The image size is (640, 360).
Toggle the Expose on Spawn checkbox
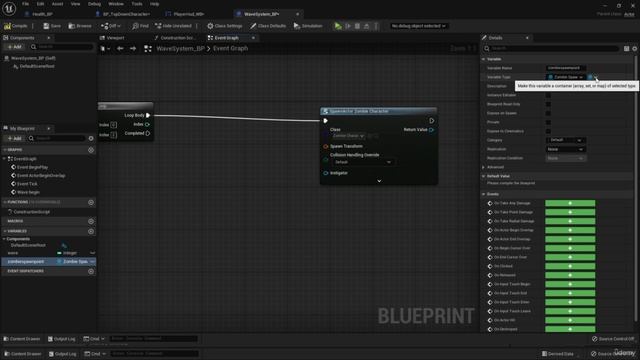548,113
